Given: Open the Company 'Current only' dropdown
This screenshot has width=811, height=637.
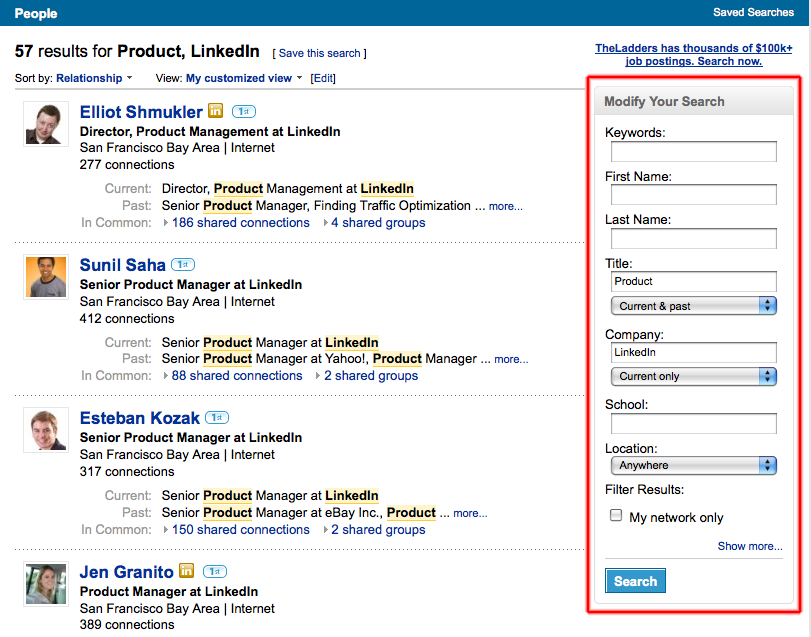Looking at the screenshot, I should click(x=693, y=376).
